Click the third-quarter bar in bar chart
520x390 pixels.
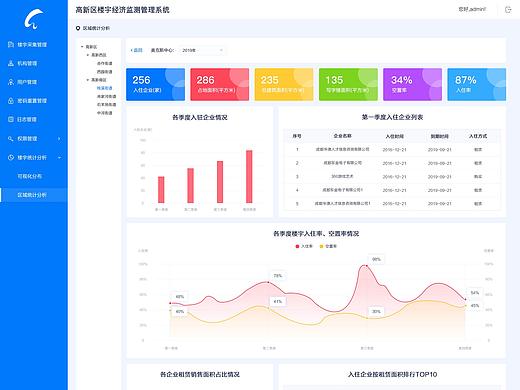tap(220, 182)
